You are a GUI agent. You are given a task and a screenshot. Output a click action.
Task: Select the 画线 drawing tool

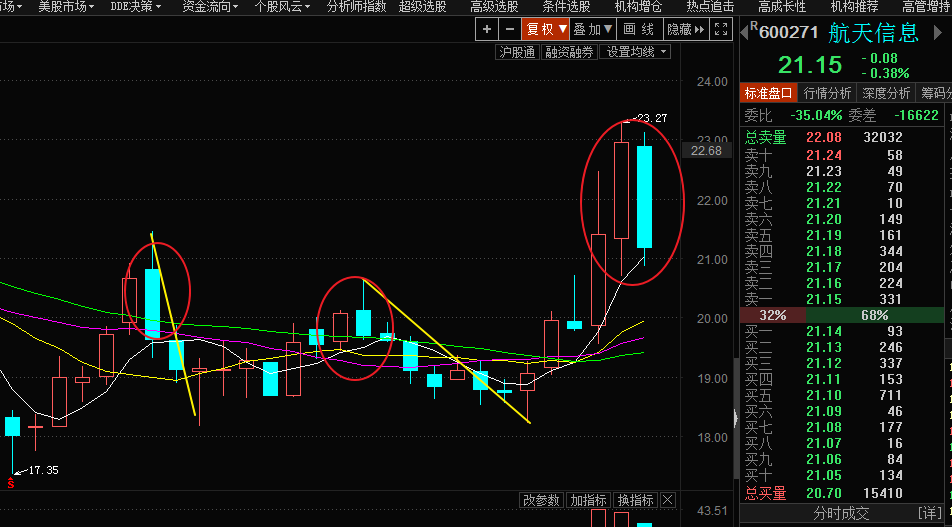click(x=639, y=29)
